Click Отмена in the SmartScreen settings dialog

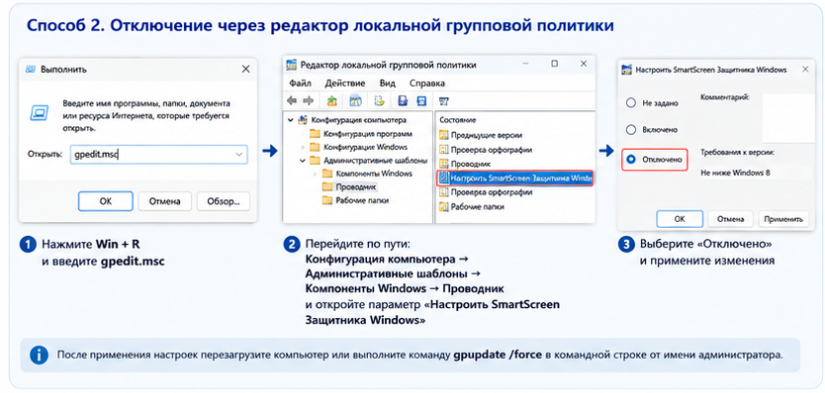730,219
